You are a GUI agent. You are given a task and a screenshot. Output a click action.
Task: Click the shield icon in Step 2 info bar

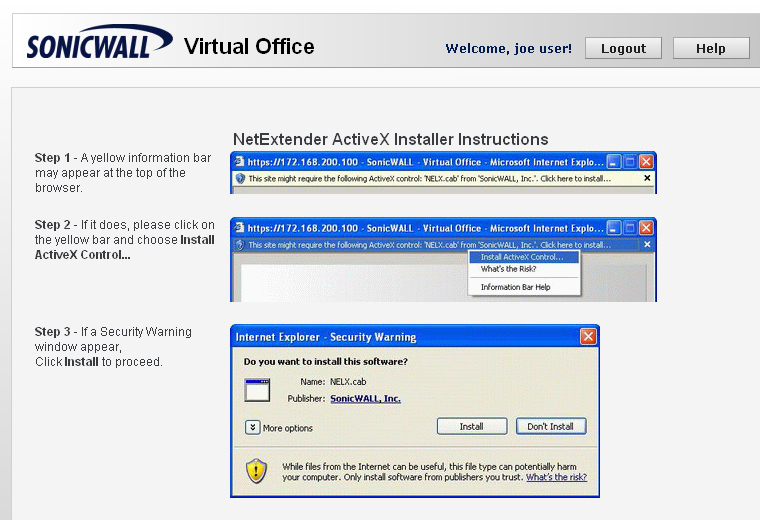[x=240, y=245]
